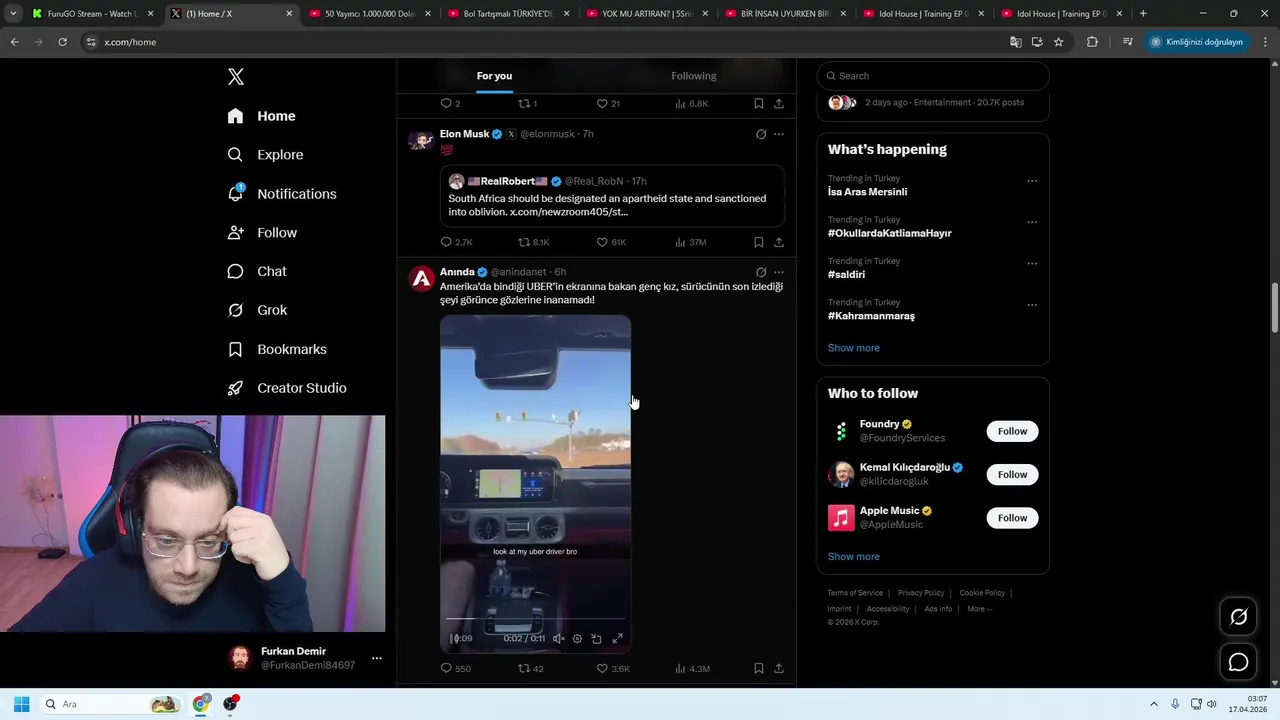Open video settings gear menu
Image resolution: width=1280 pixels, height=720 pixels.
(x=577, y=638)
